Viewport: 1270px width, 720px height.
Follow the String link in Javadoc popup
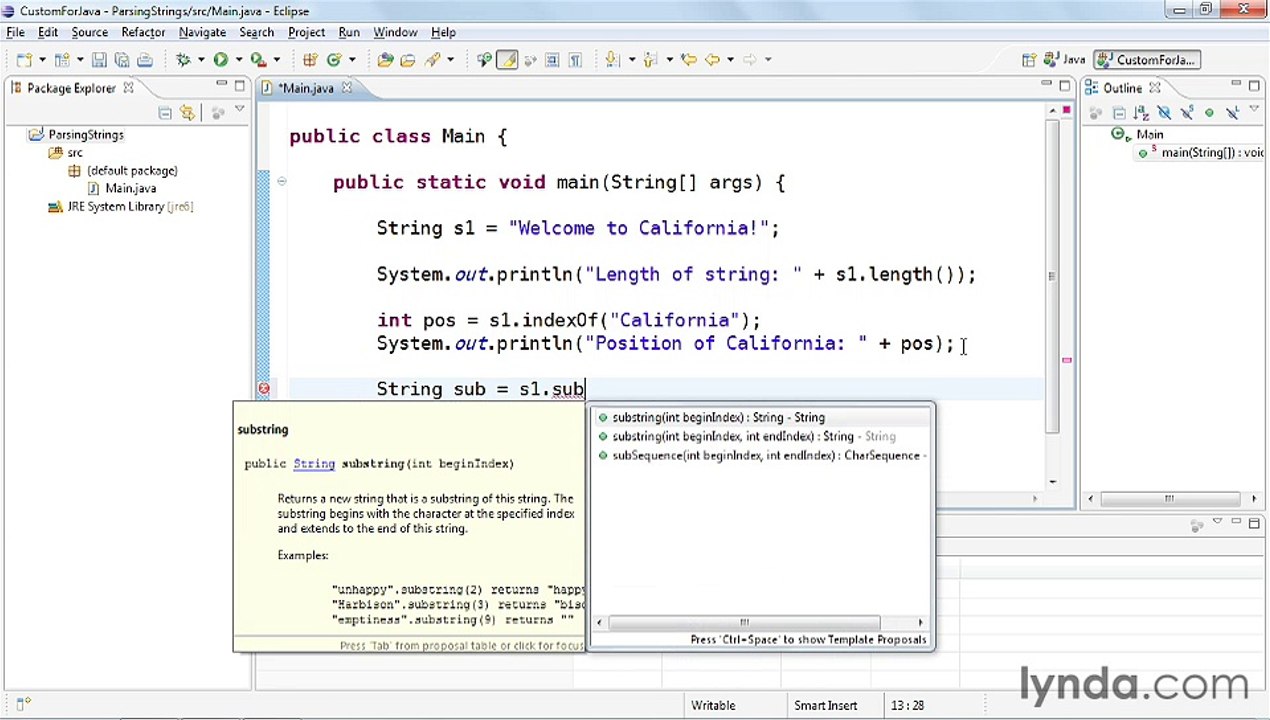pos(314,463)
